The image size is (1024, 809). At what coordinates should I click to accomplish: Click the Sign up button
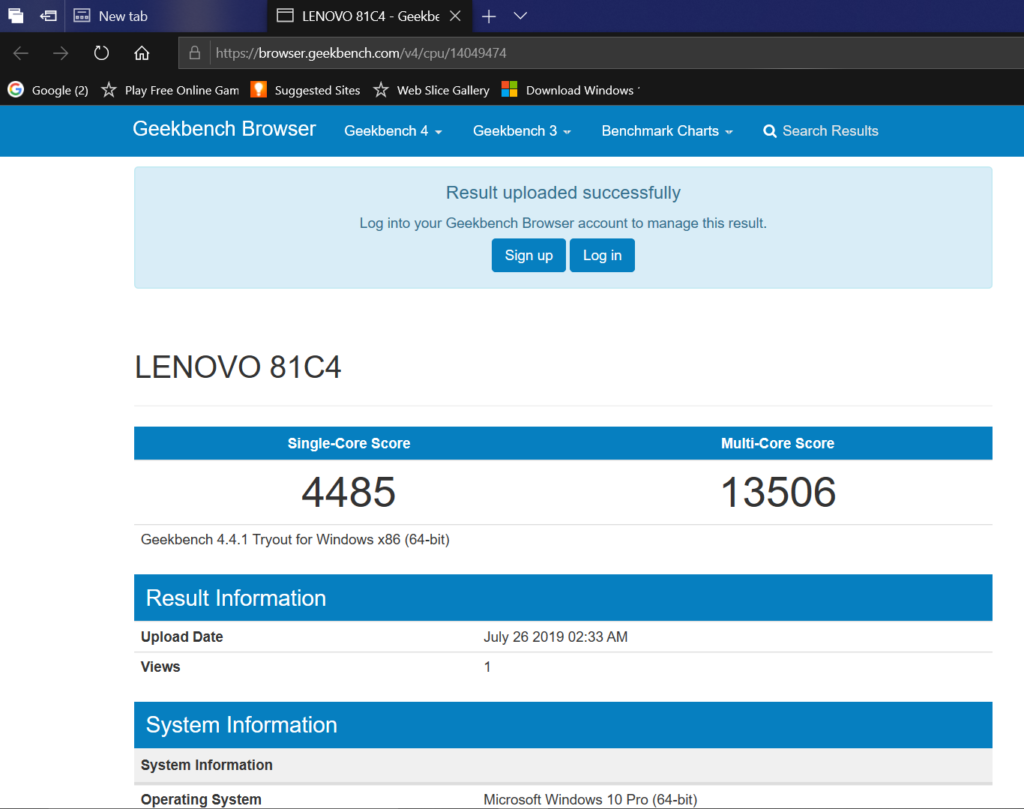click(x=528, y=255)
